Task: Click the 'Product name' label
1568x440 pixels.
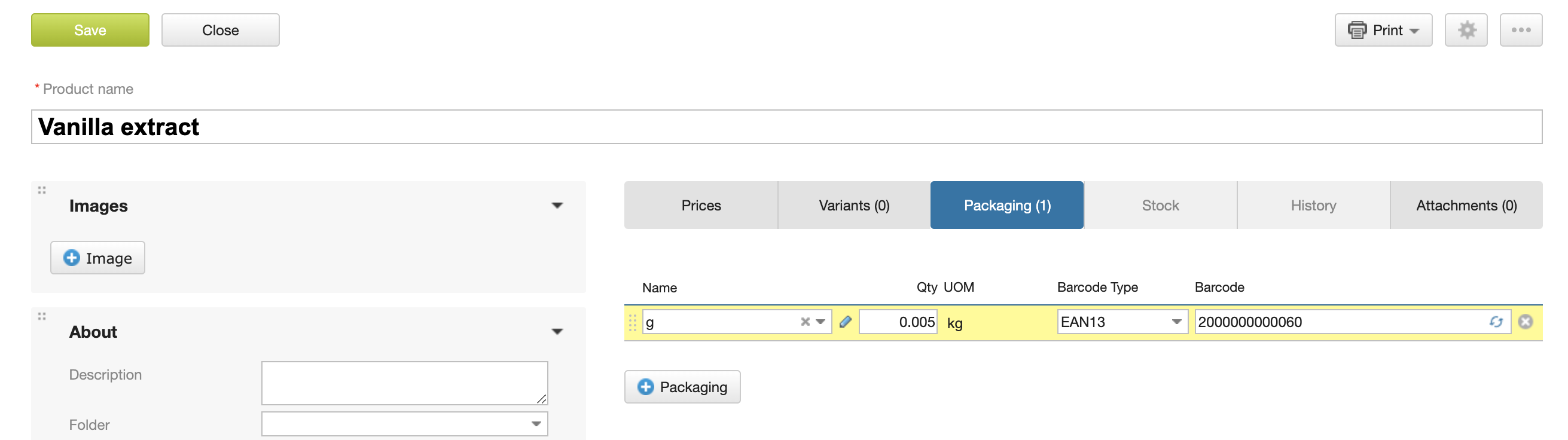Action: [x=89, y=89]
